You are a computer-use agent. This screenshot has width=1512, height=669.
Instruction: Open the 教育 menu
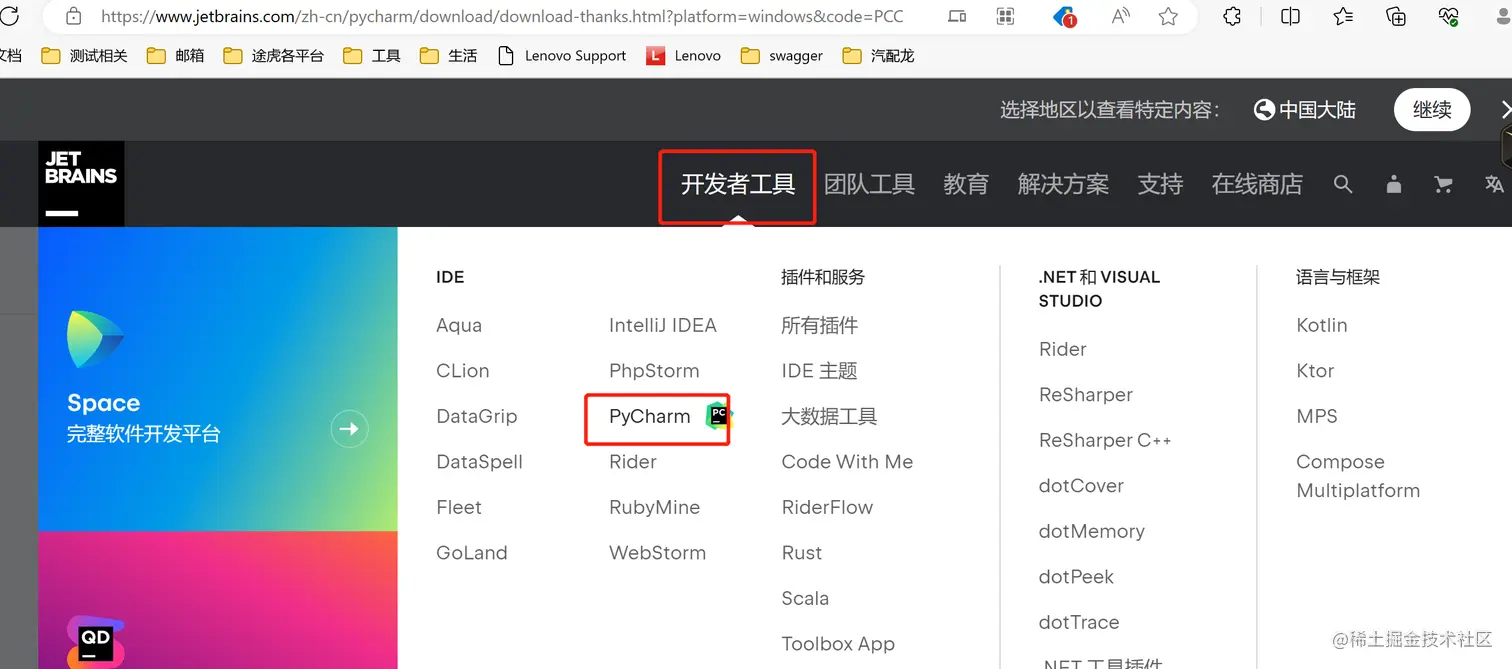coord(966,184)
